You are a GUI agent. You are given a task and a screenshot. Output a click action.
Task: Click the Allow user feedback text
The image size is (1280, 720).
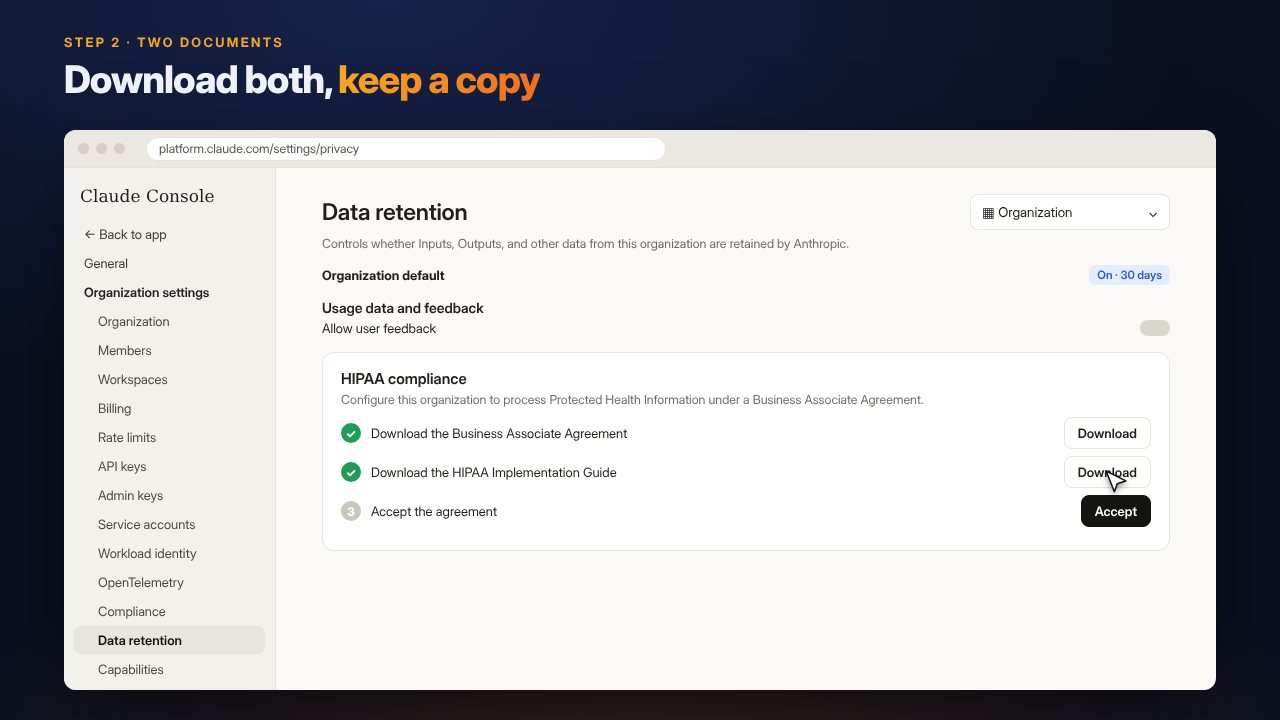pyautogui.click(x=379, y=328)
